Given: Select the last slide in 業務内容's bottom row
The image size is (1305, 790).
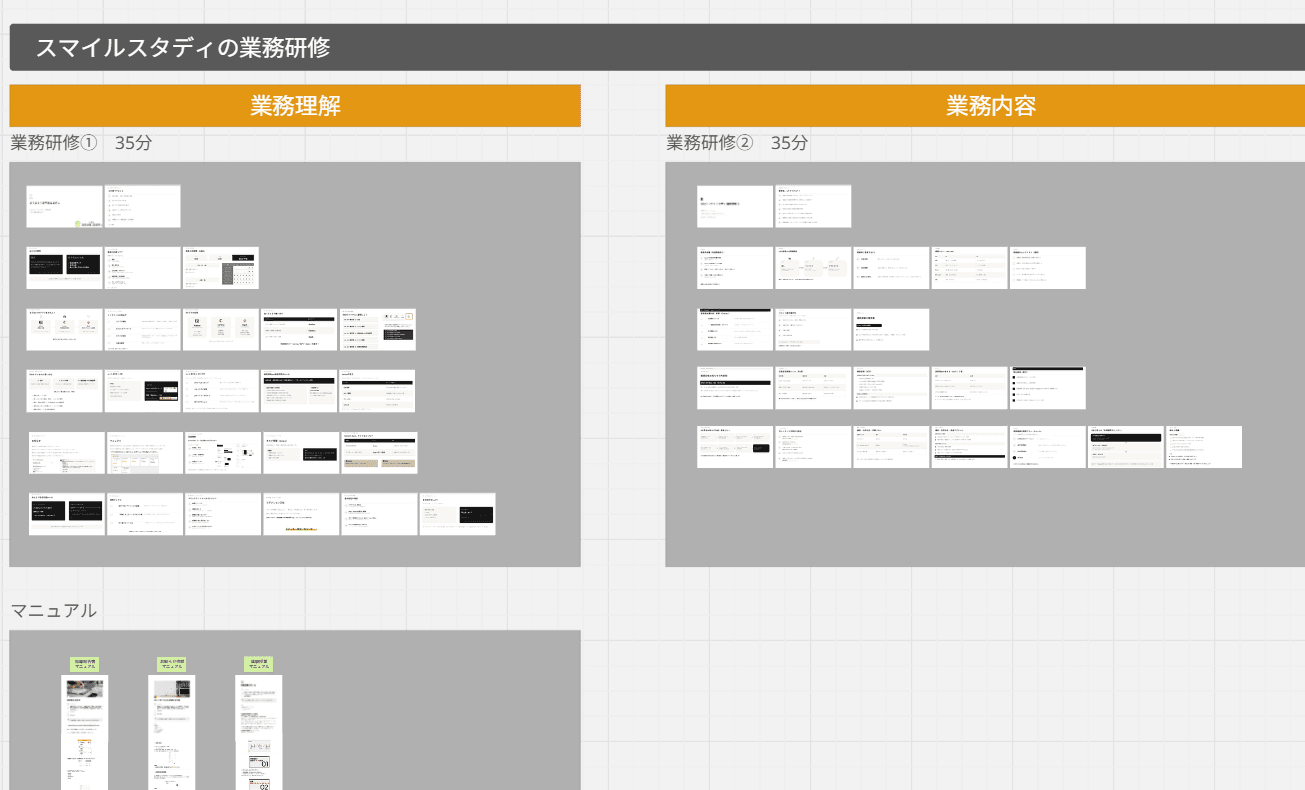Looking at the screenshot, I should [x=1204, y=447].
